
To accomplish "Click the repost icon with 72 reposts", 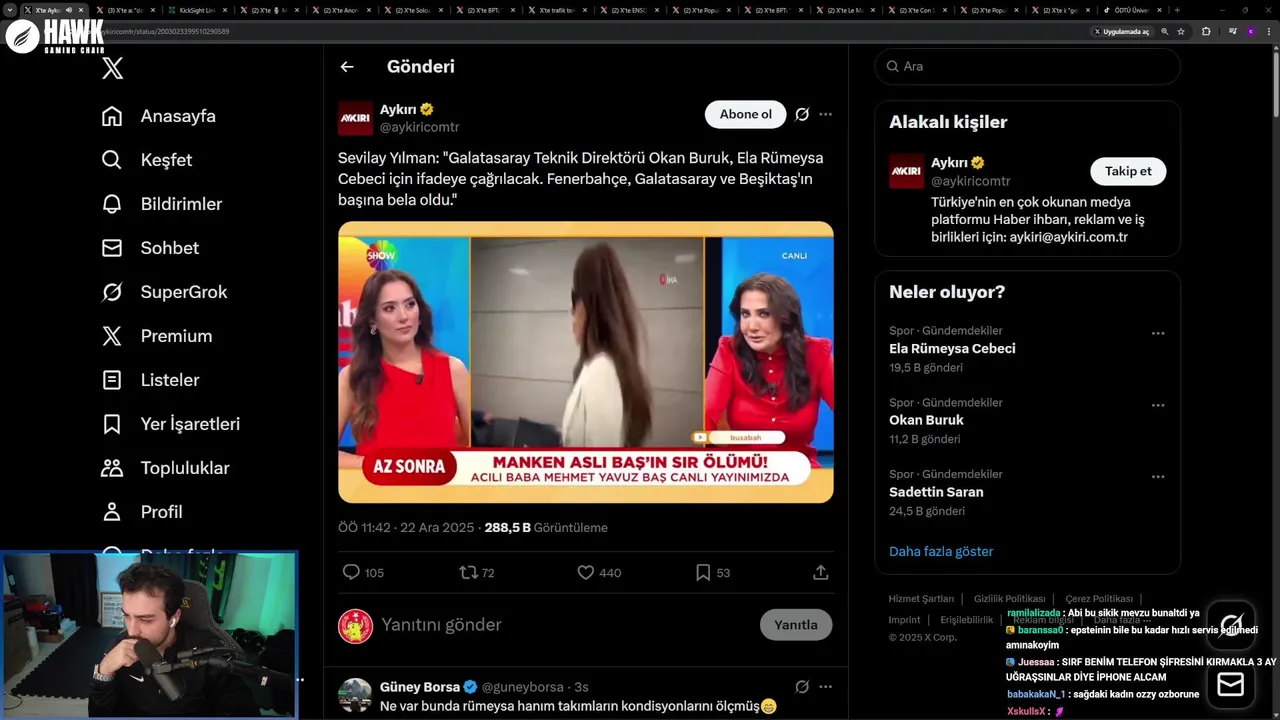I will 468,572.
